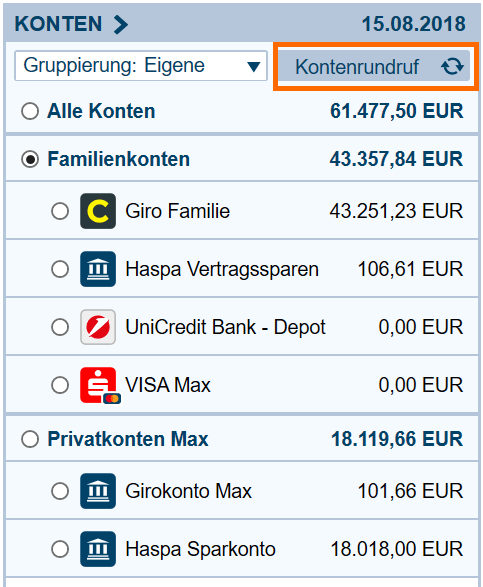Click the UniCredit Bank - Depot label
Image resolution: width=483 pixels, height=587 pixels.
[x=225, y=327]
